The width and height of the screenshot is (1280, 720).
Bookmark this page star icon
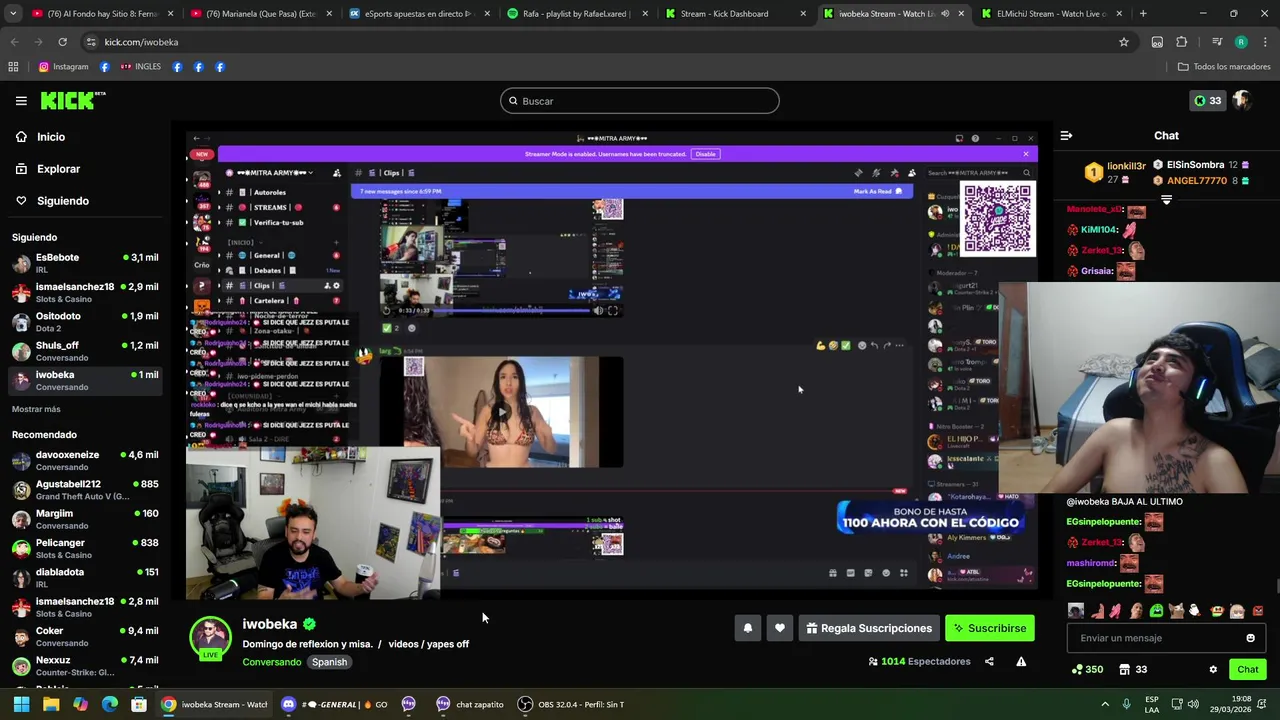pyautogui.click(x=1124, y=42)
